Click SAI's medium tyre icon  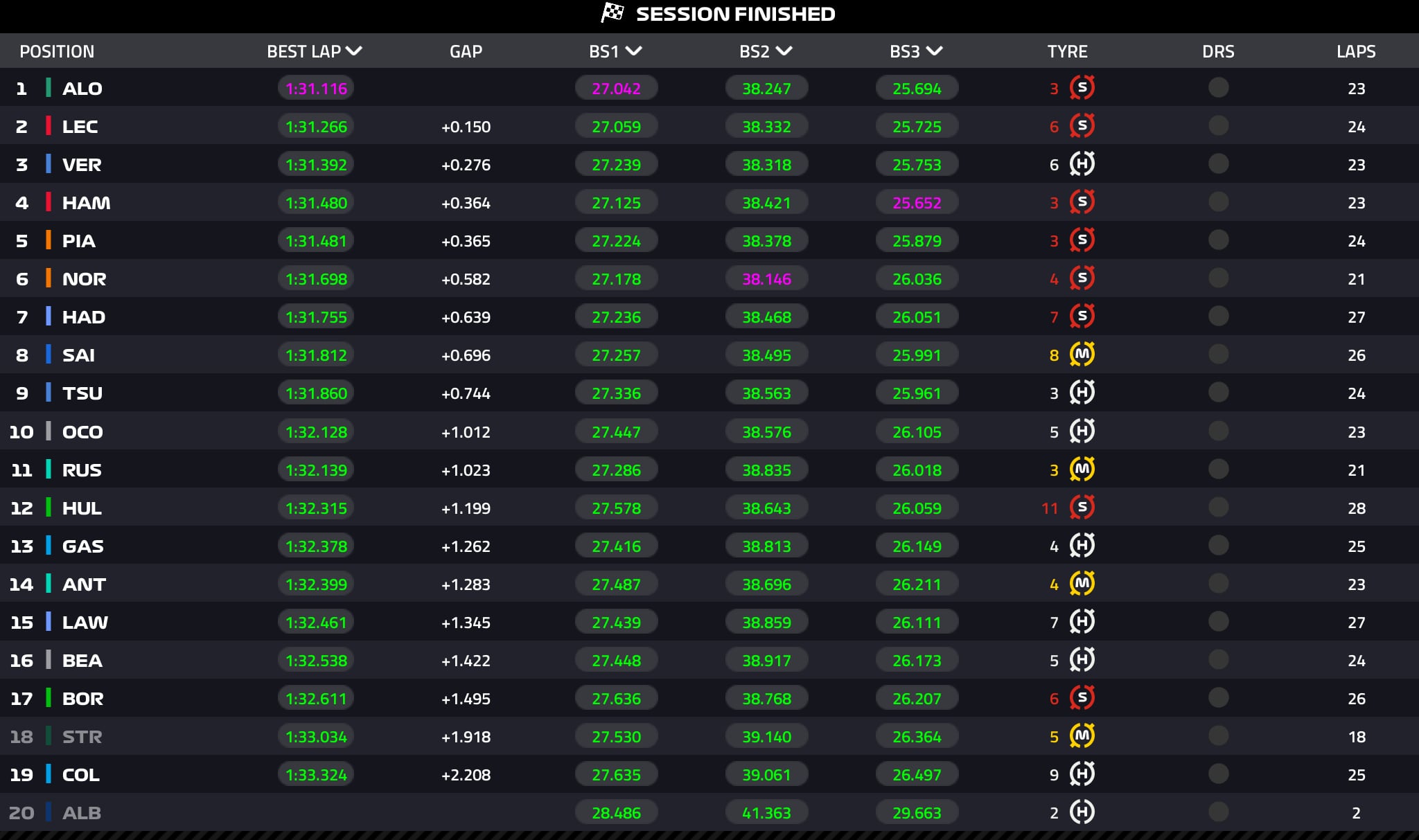pyautogui.click(x=1082, y=355)
